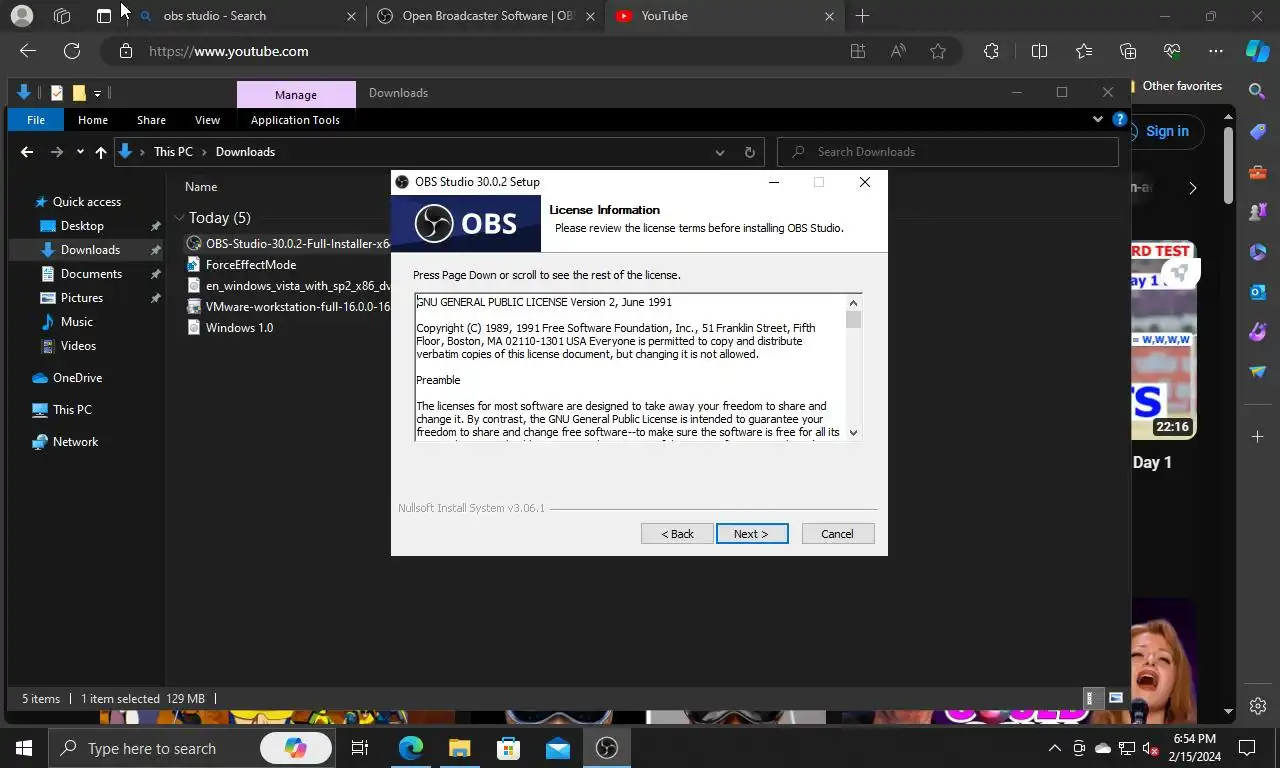Image resolution: width=1280 pixels, height=768 pixels.
Task: Go up one folder level in Explorer
Action: pos(100,152)
